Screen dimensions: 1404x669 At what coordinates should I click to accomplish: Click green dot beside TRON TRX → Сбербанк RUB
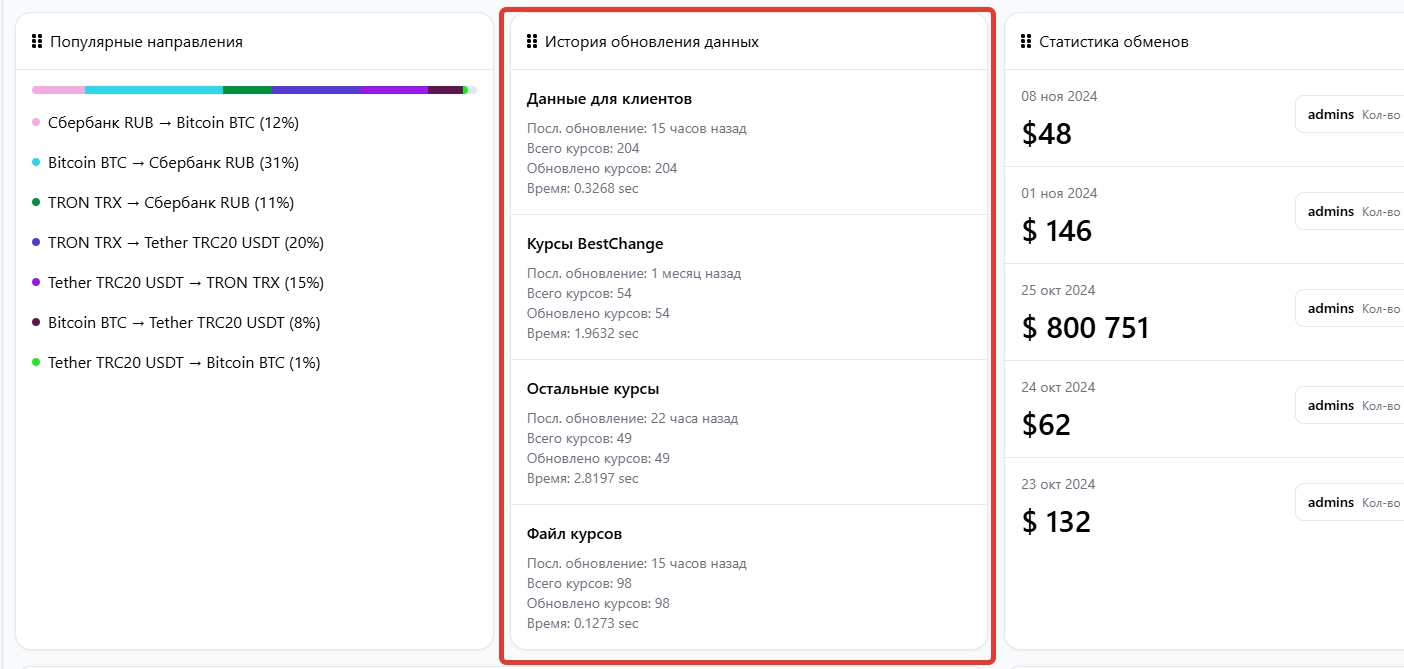tap(36, 203)
